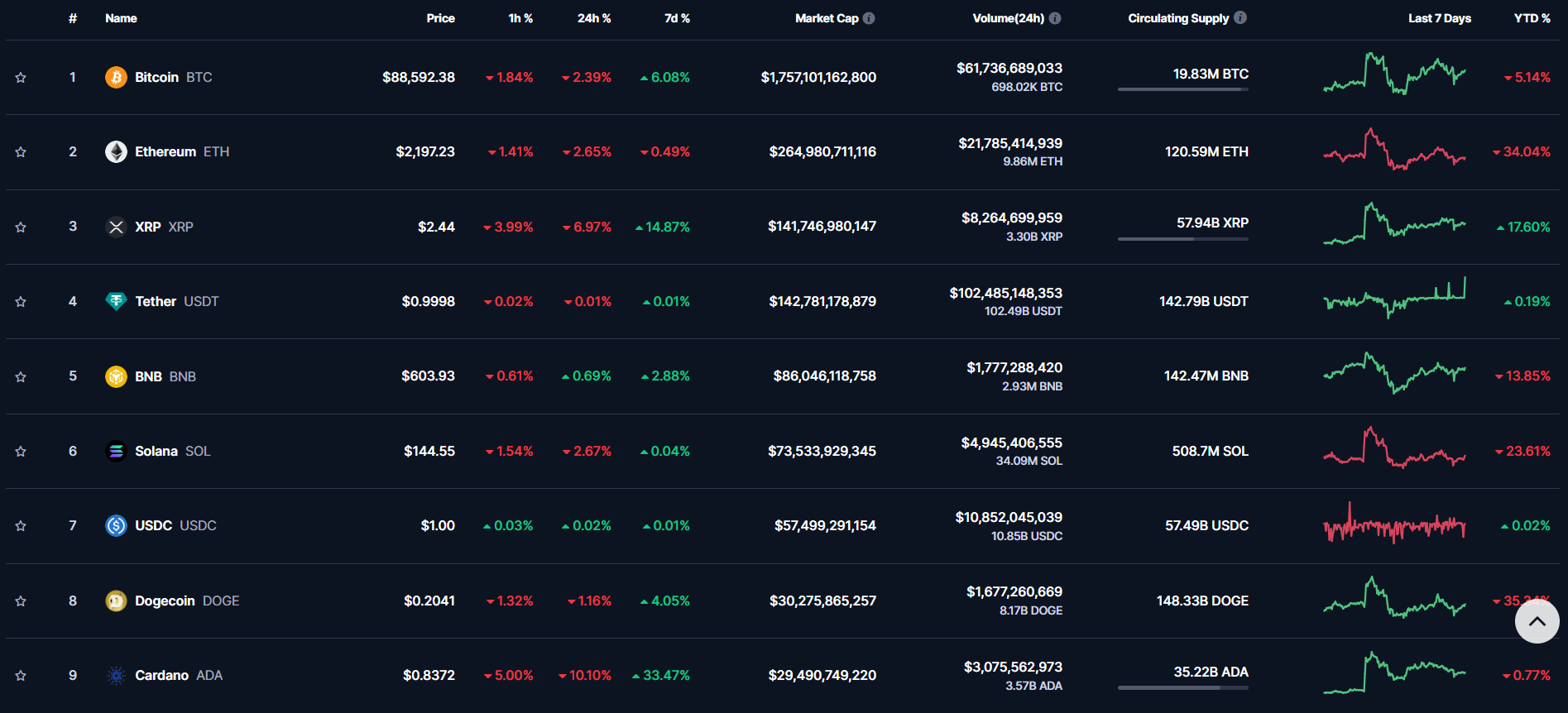Click XRP circulating supply progress bar
Screen dimensions: 1568x713
pos(1183,239)
